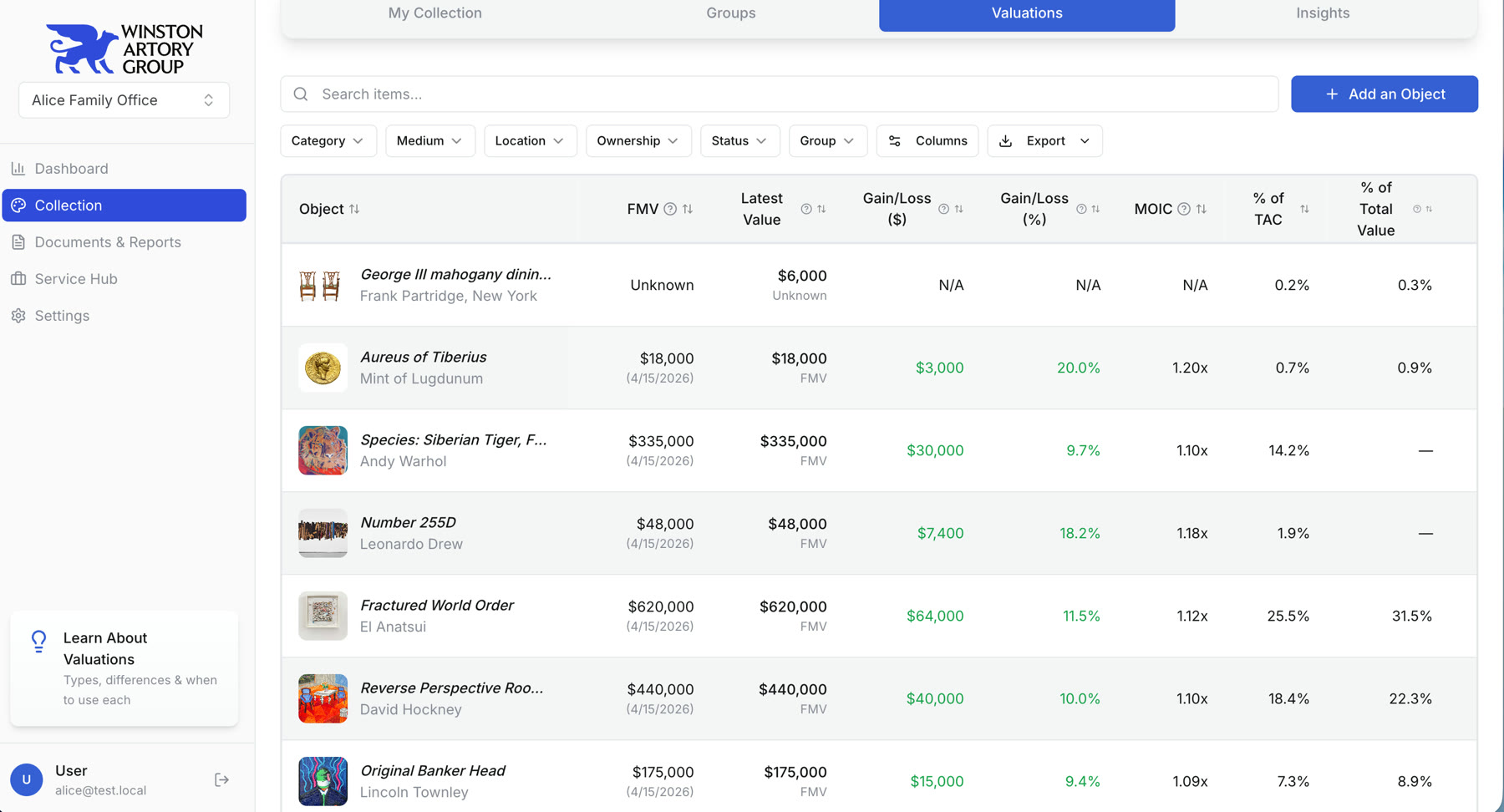Open Documents & Reports in the sidebar
The height and width of the screenshot is (812, 1504).
(x=124, y=242)
